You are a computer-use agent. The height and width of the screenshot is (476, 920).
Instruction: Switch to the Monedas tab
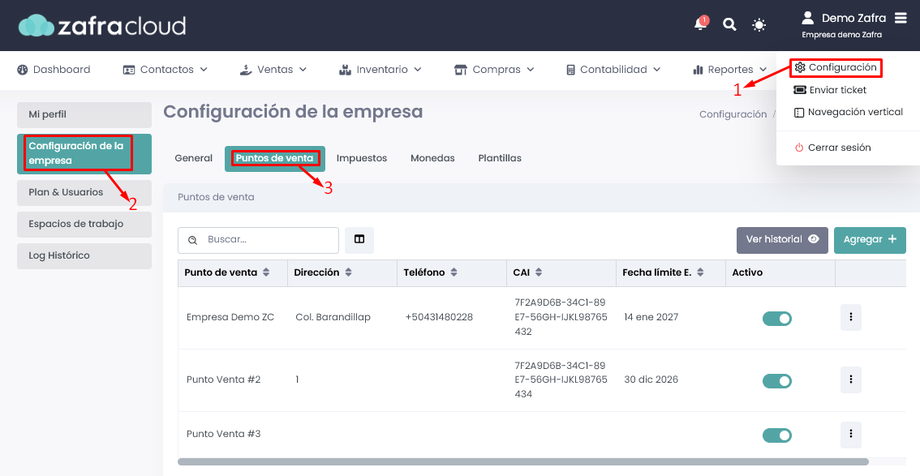[432, 158]
